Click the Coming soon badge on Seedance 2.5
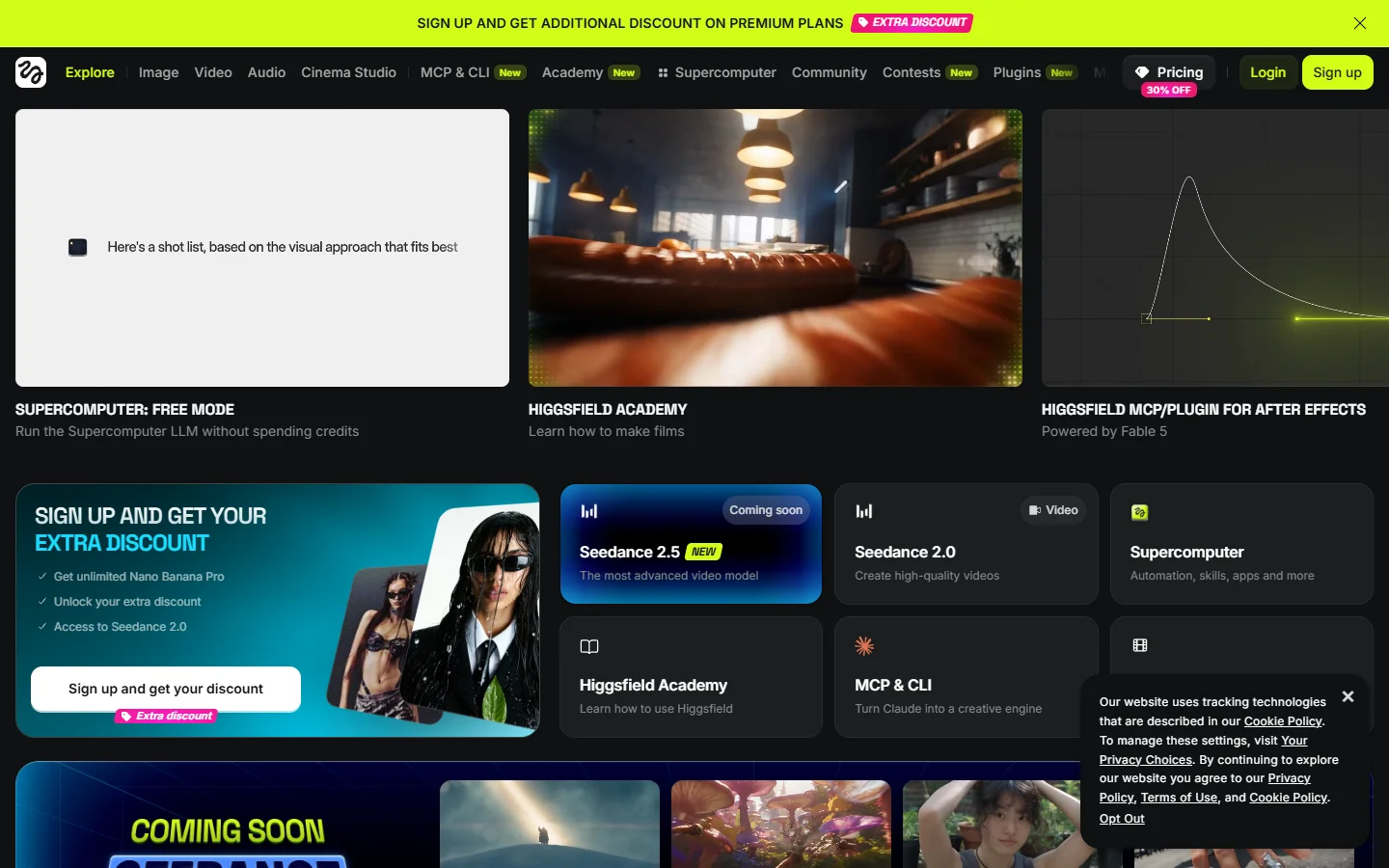The height and width of the screenshot is (868, 1389). point(766,510)
